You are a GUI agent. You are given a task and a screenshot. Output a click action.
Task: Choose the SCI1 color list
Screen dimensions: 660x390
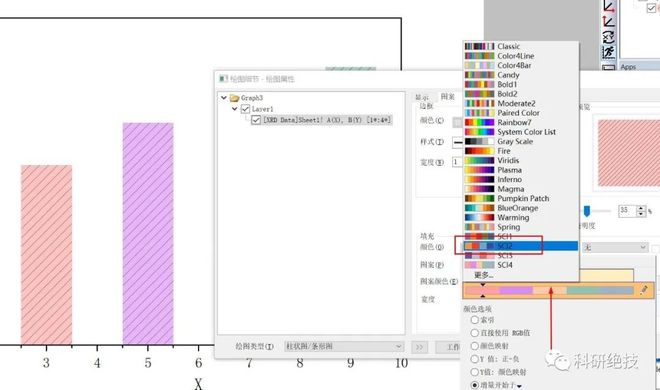[x=521, y=236]
